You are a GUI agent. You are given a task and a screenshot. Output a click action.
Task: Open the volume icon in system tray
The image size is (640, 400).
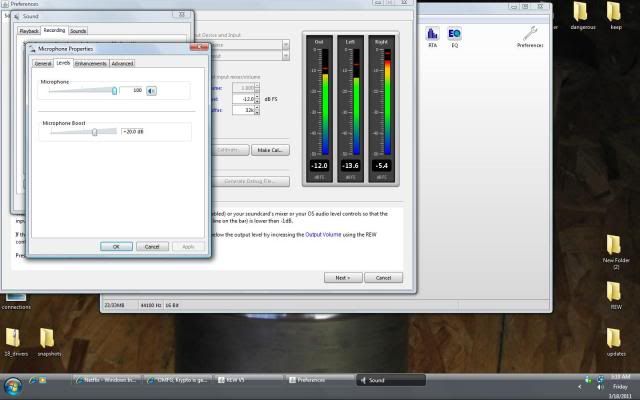600,387
